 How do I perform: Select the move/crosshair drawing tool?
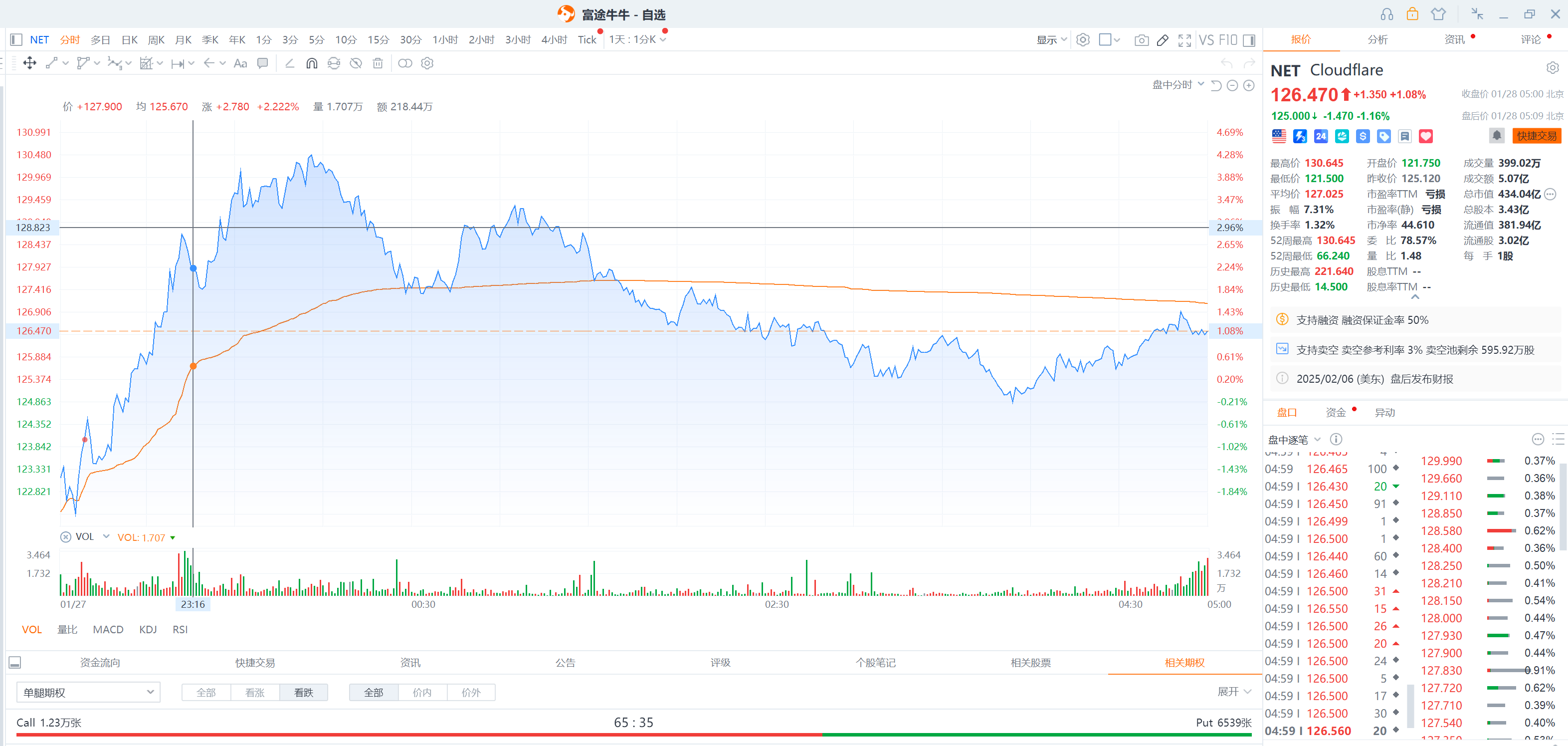(29, 63)
